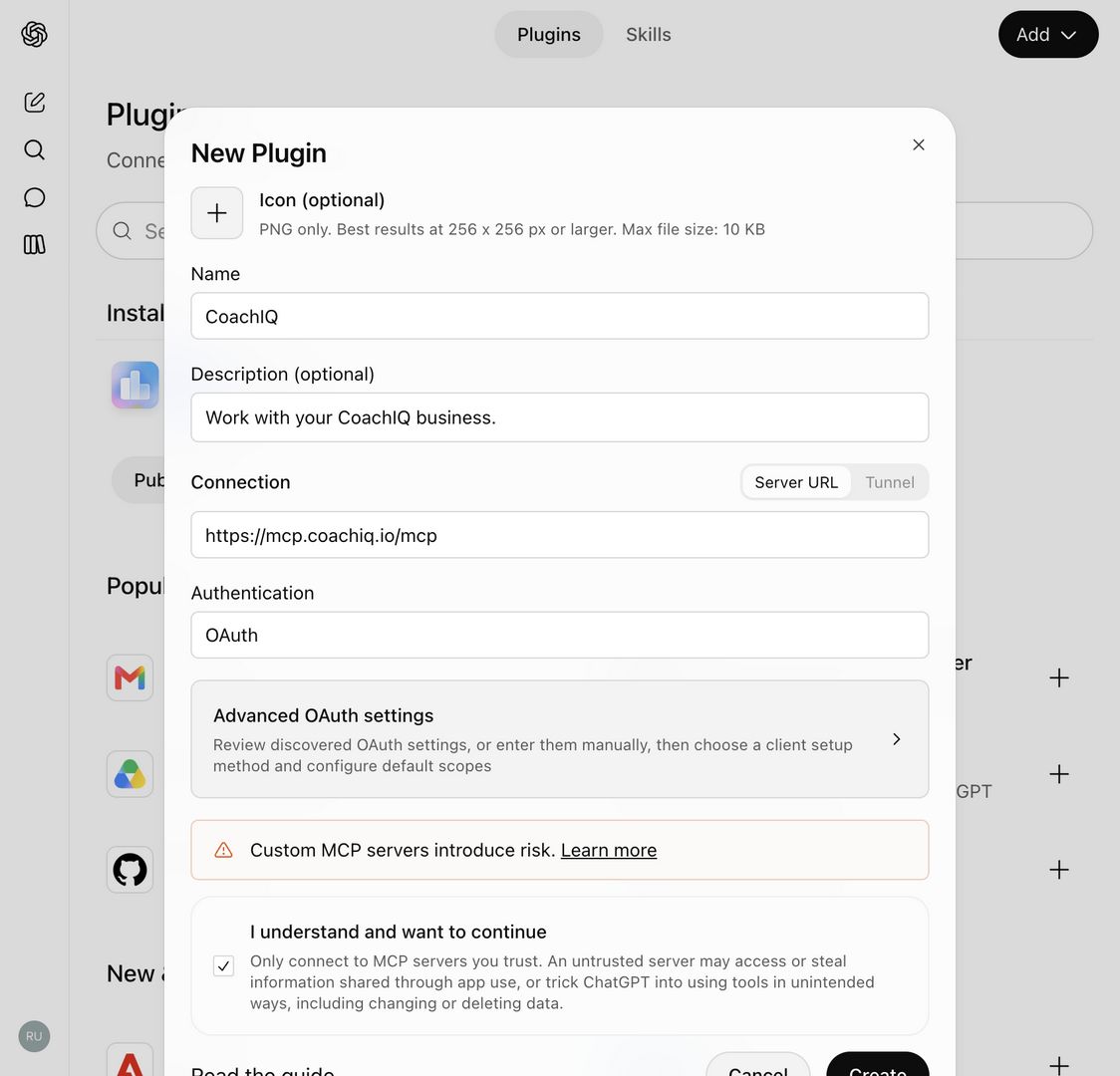This screenshot has width=1120, height=1076.
Task: Open the RU user avatar
Action: 34,1036
